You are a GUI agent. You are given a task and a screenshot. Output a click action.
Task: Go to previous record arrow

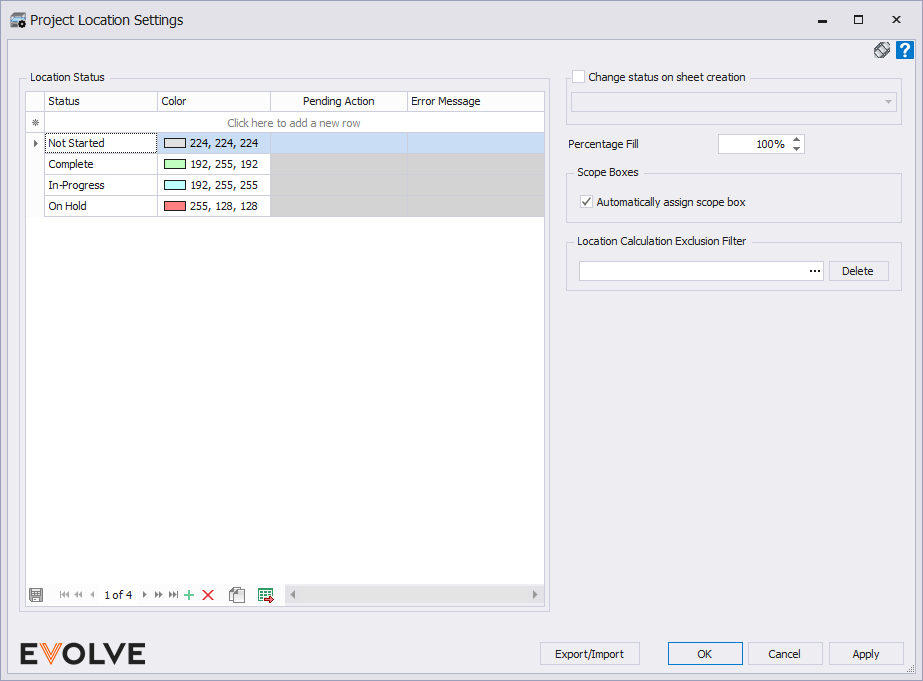(x=92, y=594)
